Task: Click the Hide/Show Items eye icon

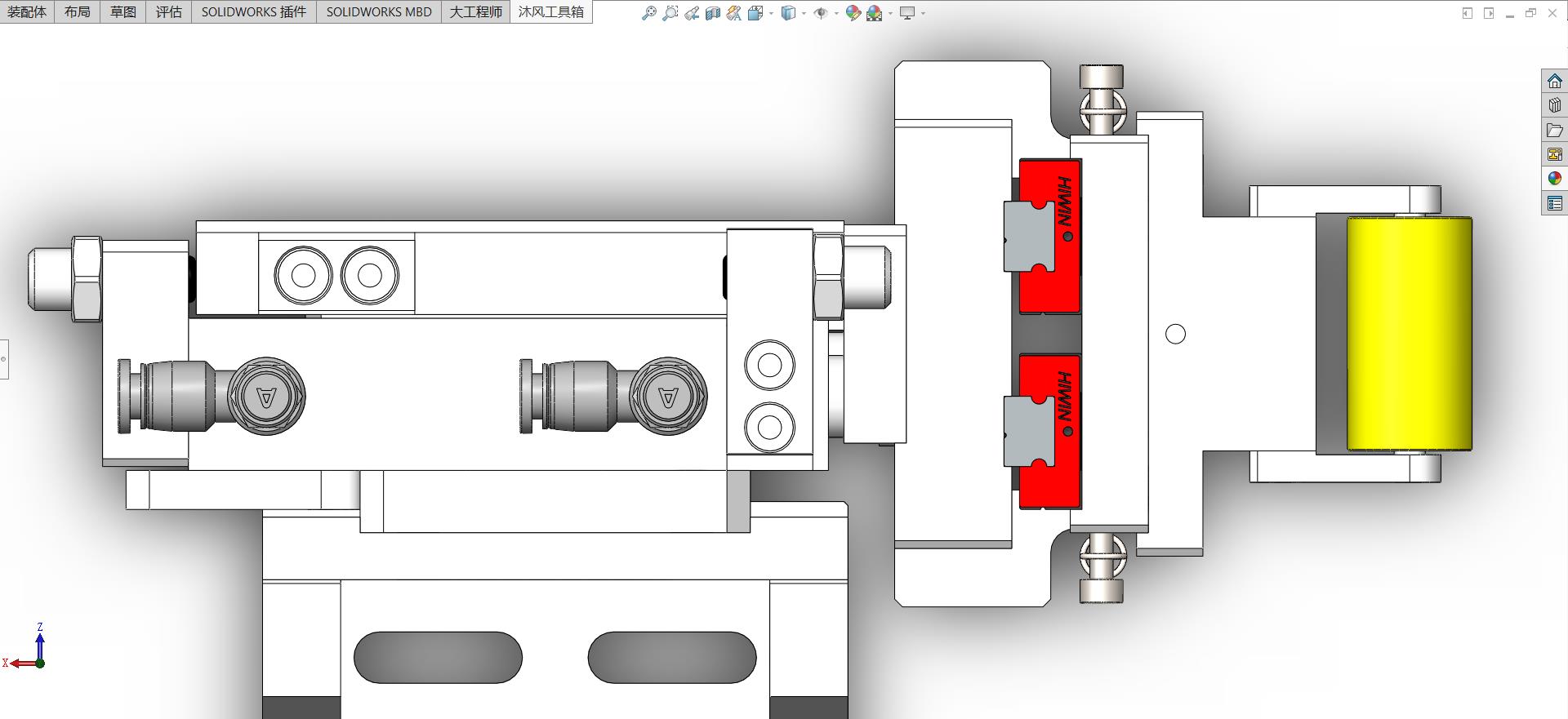Action: click(821, 13)
